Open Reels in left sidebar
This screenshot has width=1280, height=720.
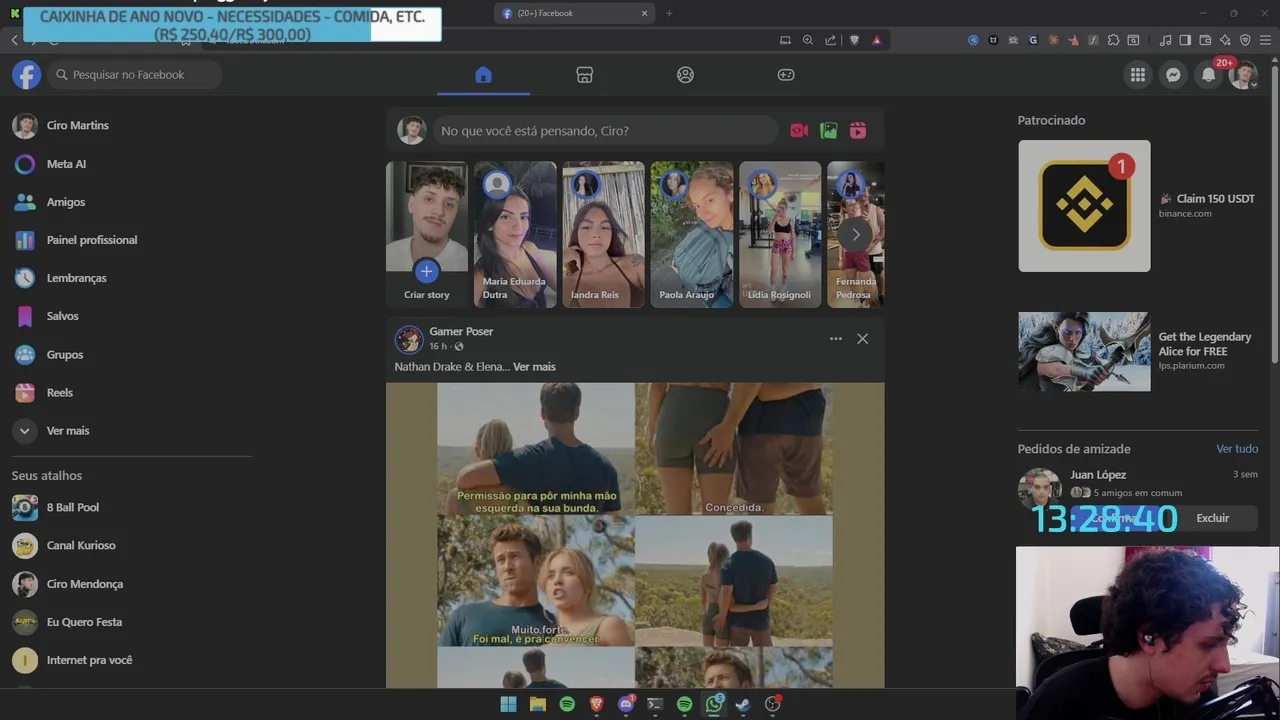tap(130, 393)
